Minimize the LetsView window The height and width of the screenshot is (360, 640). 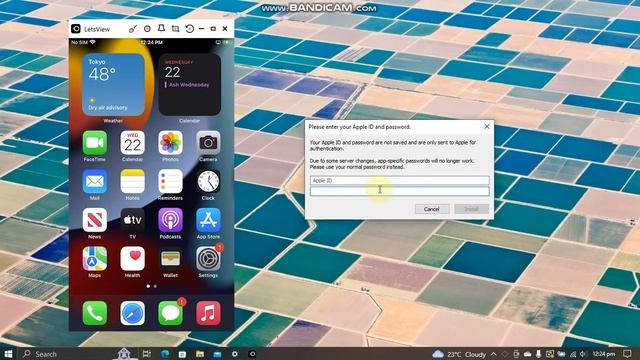[x=201, y=29]
